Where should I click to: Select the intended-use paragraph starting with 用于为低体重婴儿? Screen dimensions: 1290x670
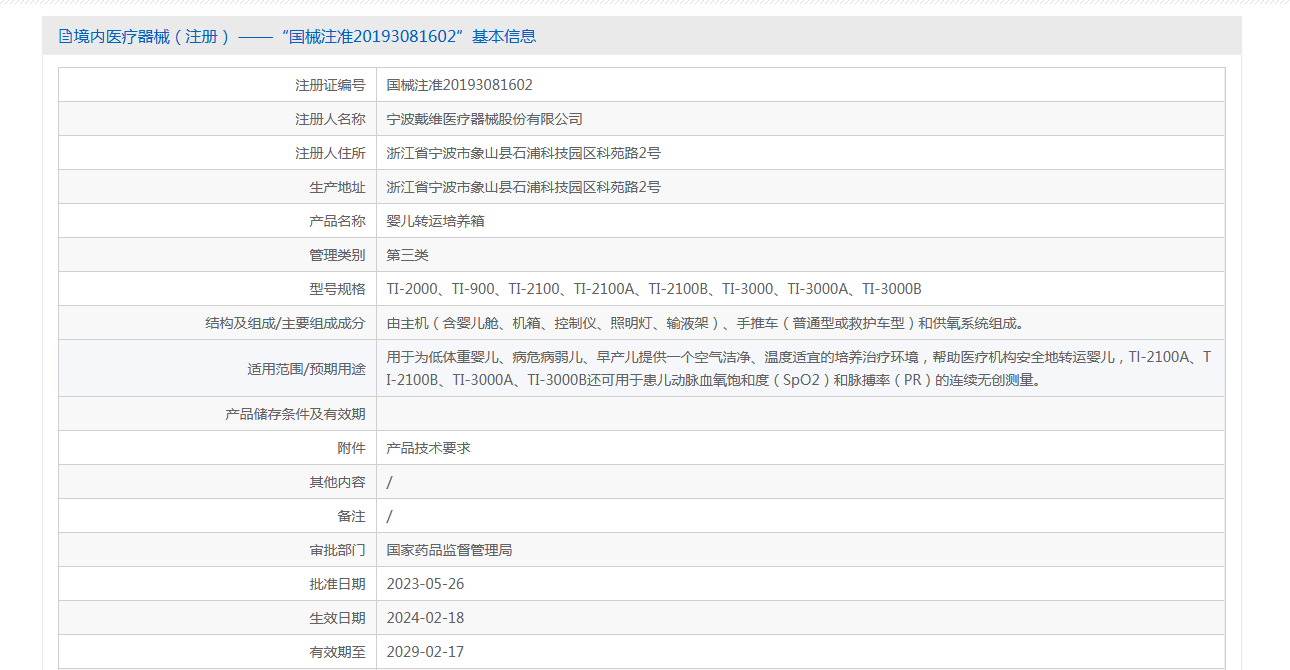800,368
